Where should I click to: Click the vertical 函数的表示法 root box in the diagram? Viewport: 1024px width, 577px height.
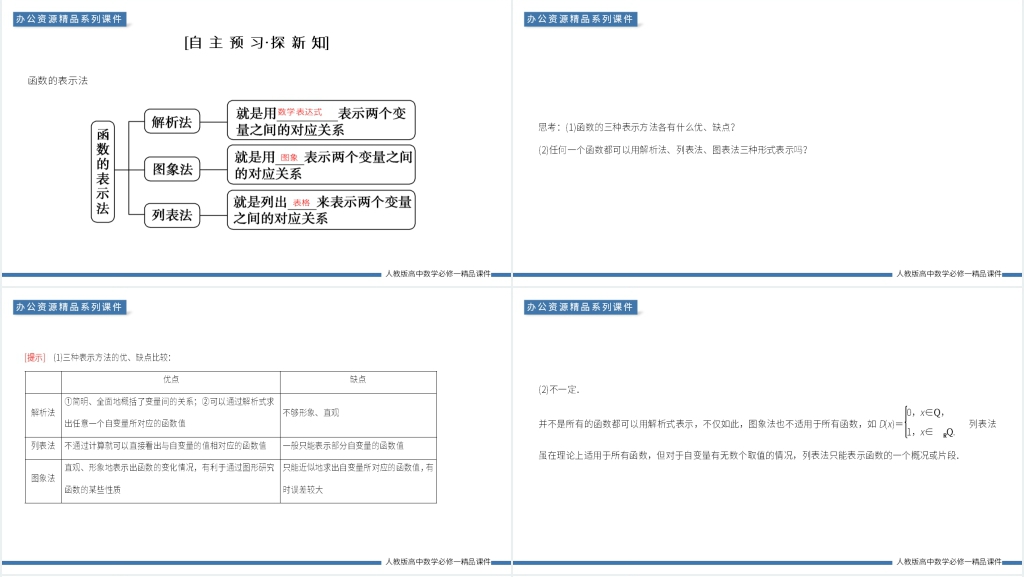(x=103, y=172)
